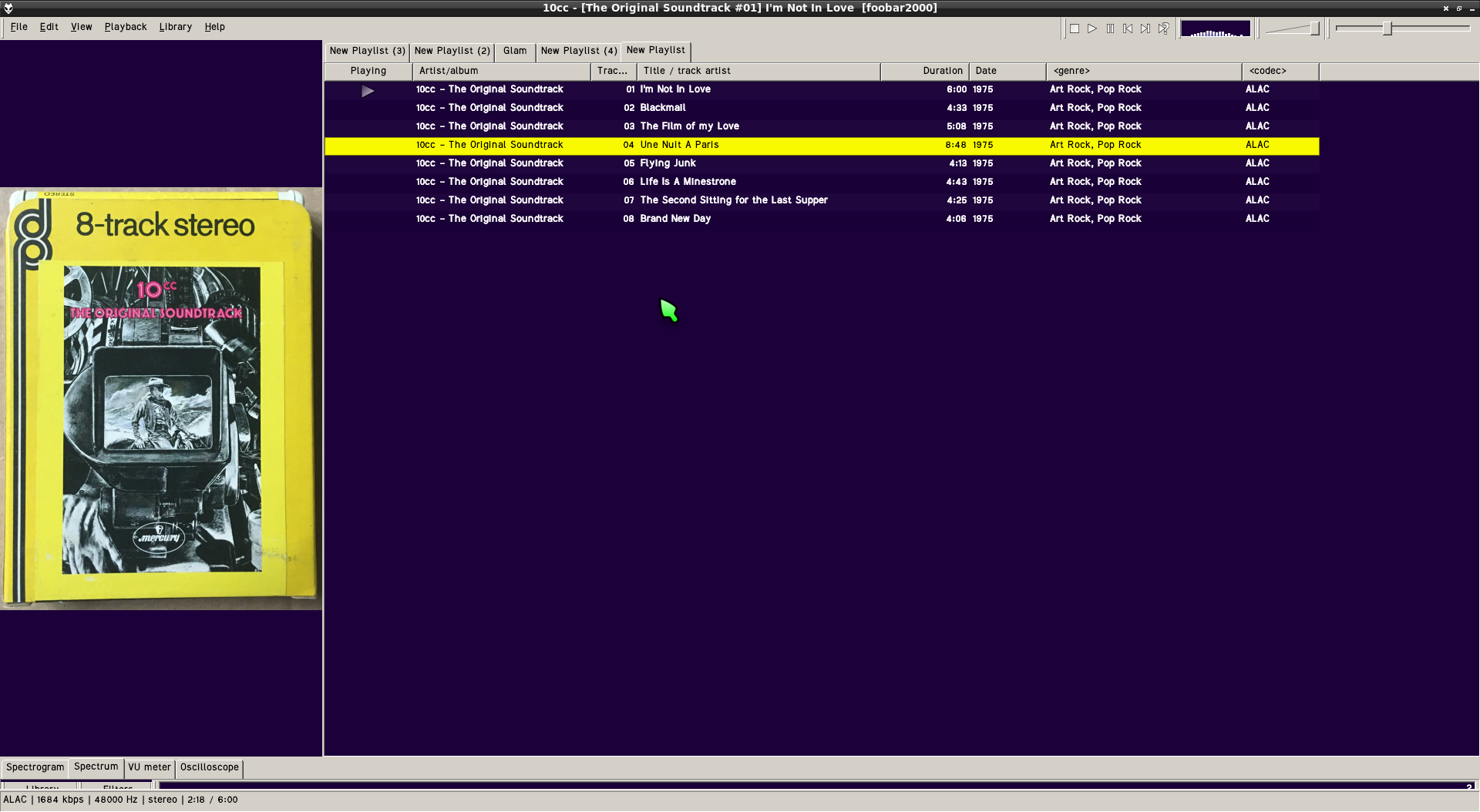Click the seek bar slider in the toolbar
The height and width of the screenshot is (812, 1480).
(x=1403, y=29)
